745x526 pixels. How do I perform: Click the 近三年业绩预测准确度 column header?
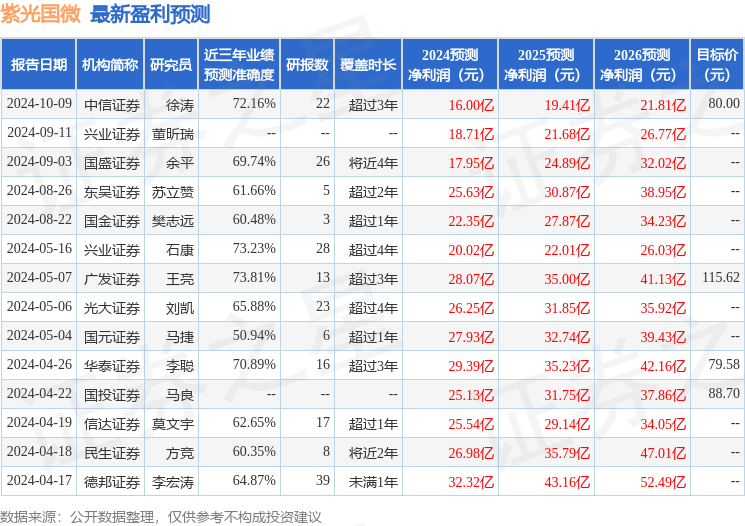[238, 65]
